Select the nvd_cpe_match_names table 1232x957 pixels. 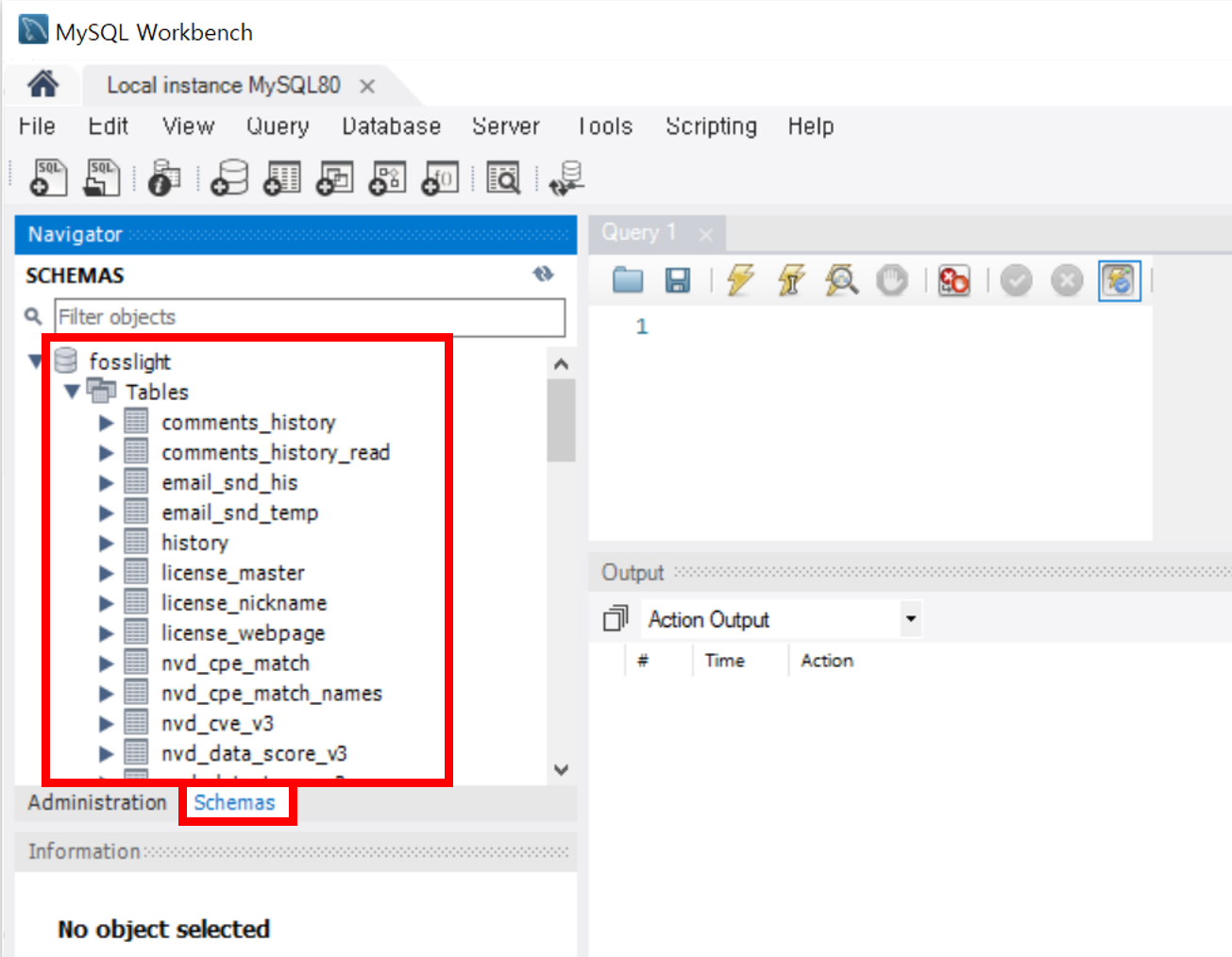click(272, 694)
